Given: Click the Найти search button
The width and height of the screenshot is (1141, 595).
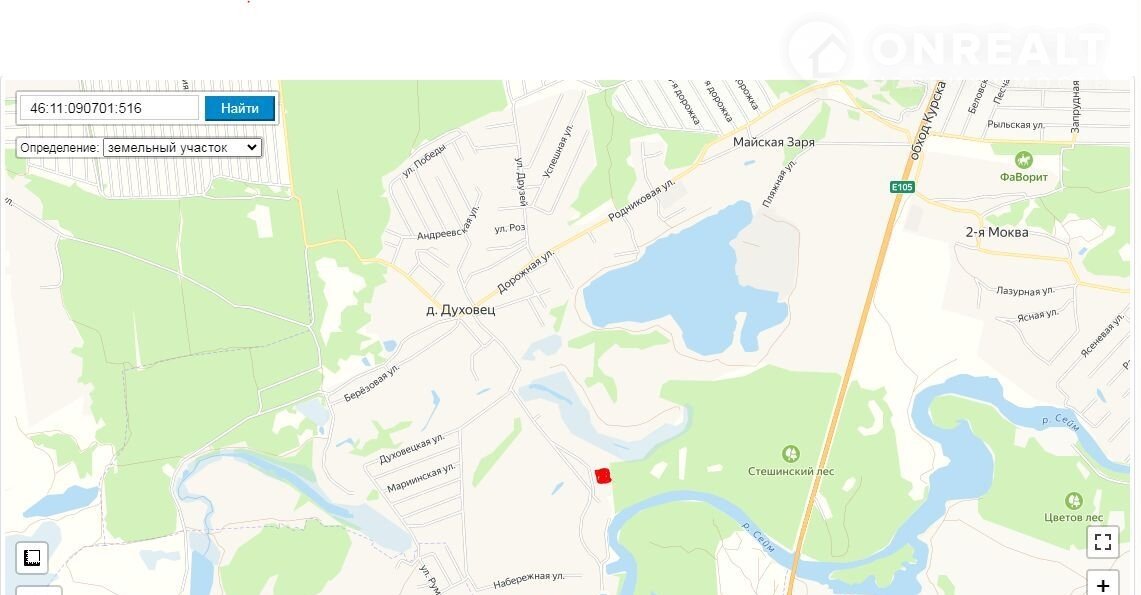Looking at the screenshot, I should (239, 108).
